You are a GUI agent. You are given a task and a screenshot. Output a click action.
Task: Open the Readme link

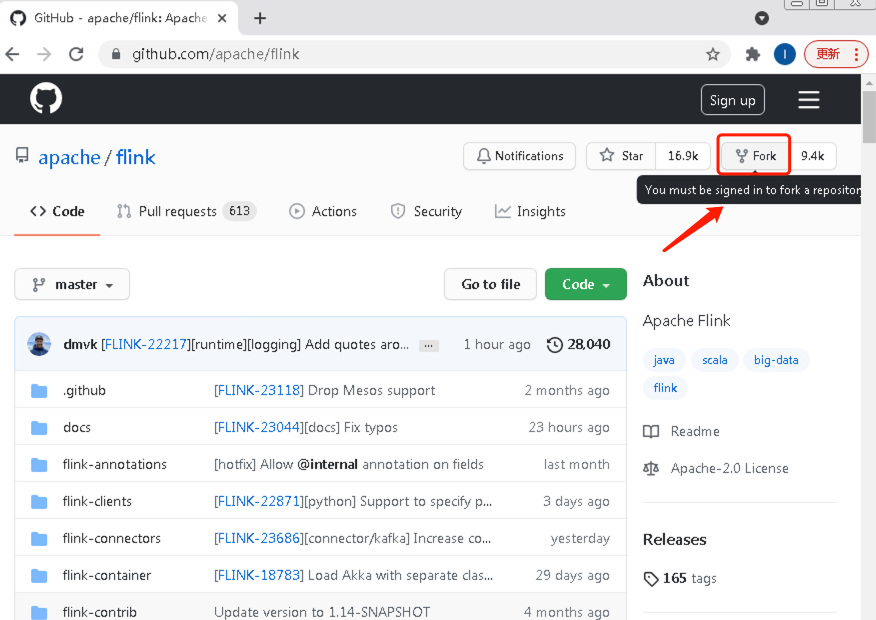(x=682, y=431)
